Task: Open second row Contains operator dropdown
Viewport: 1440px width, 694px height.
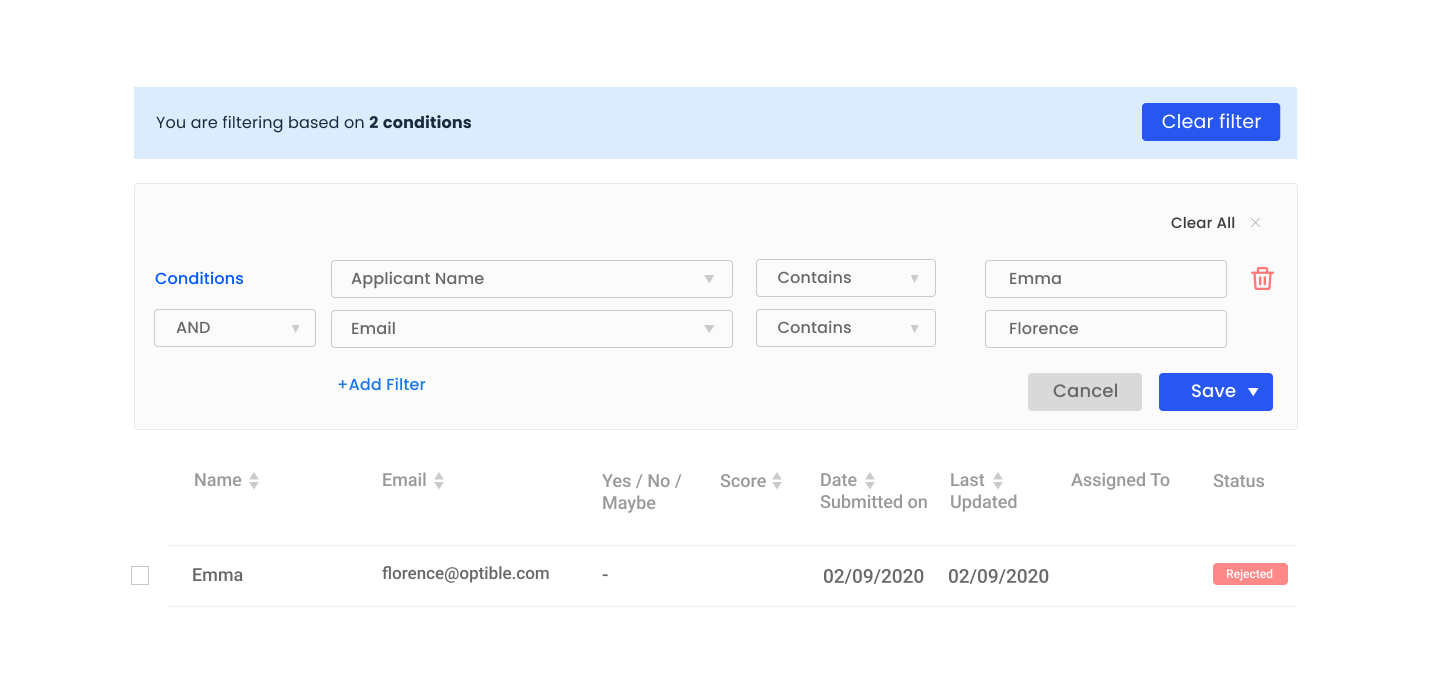Action: [845, 328]
